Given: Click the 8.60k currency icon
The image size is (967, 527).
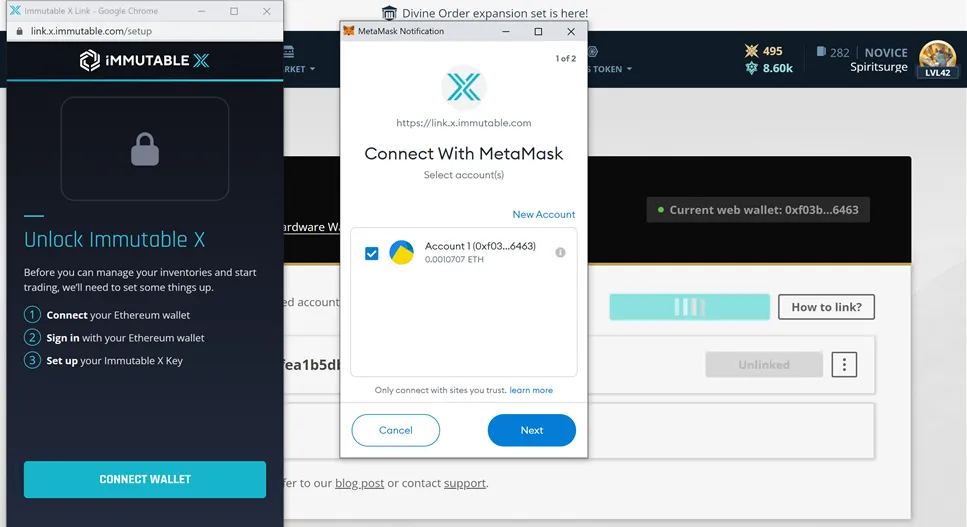Looking at the screenshot, I should pos(751,68).
